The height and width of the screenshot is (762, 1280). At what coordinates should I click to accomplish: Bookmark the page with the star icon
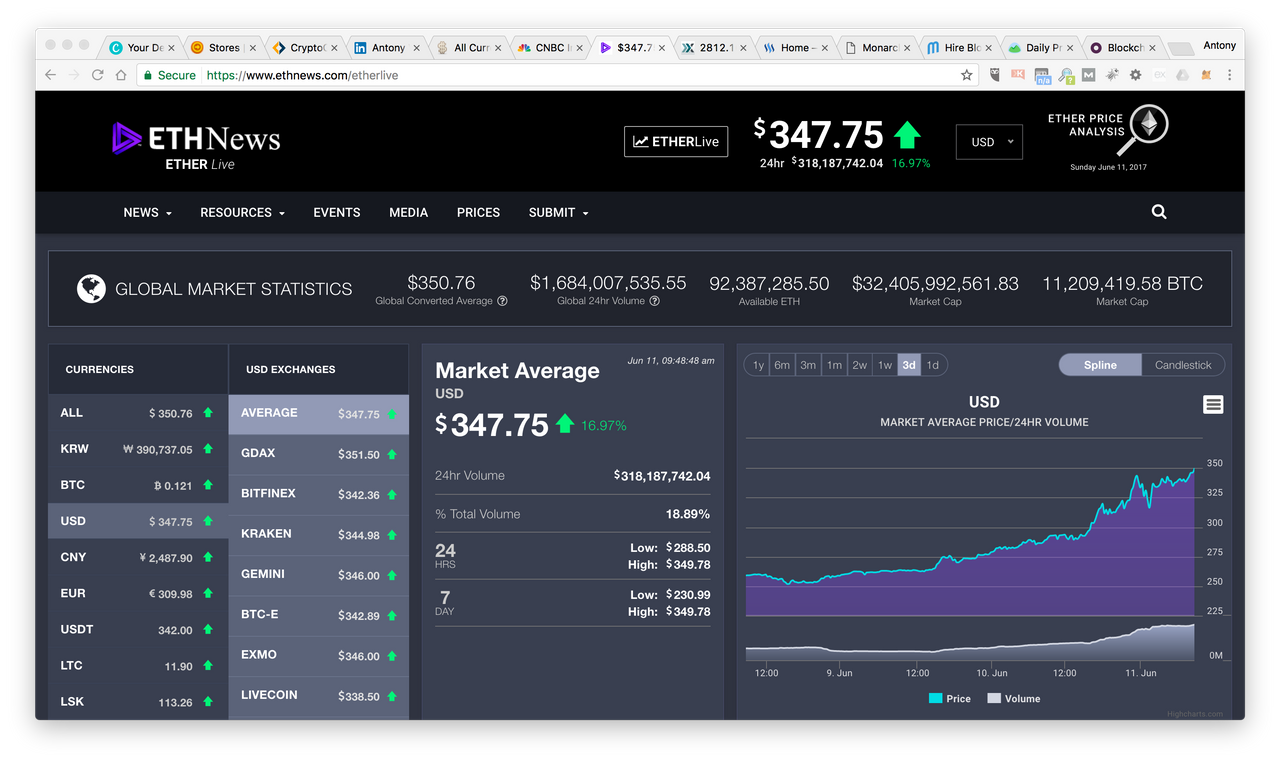[966, 75]
